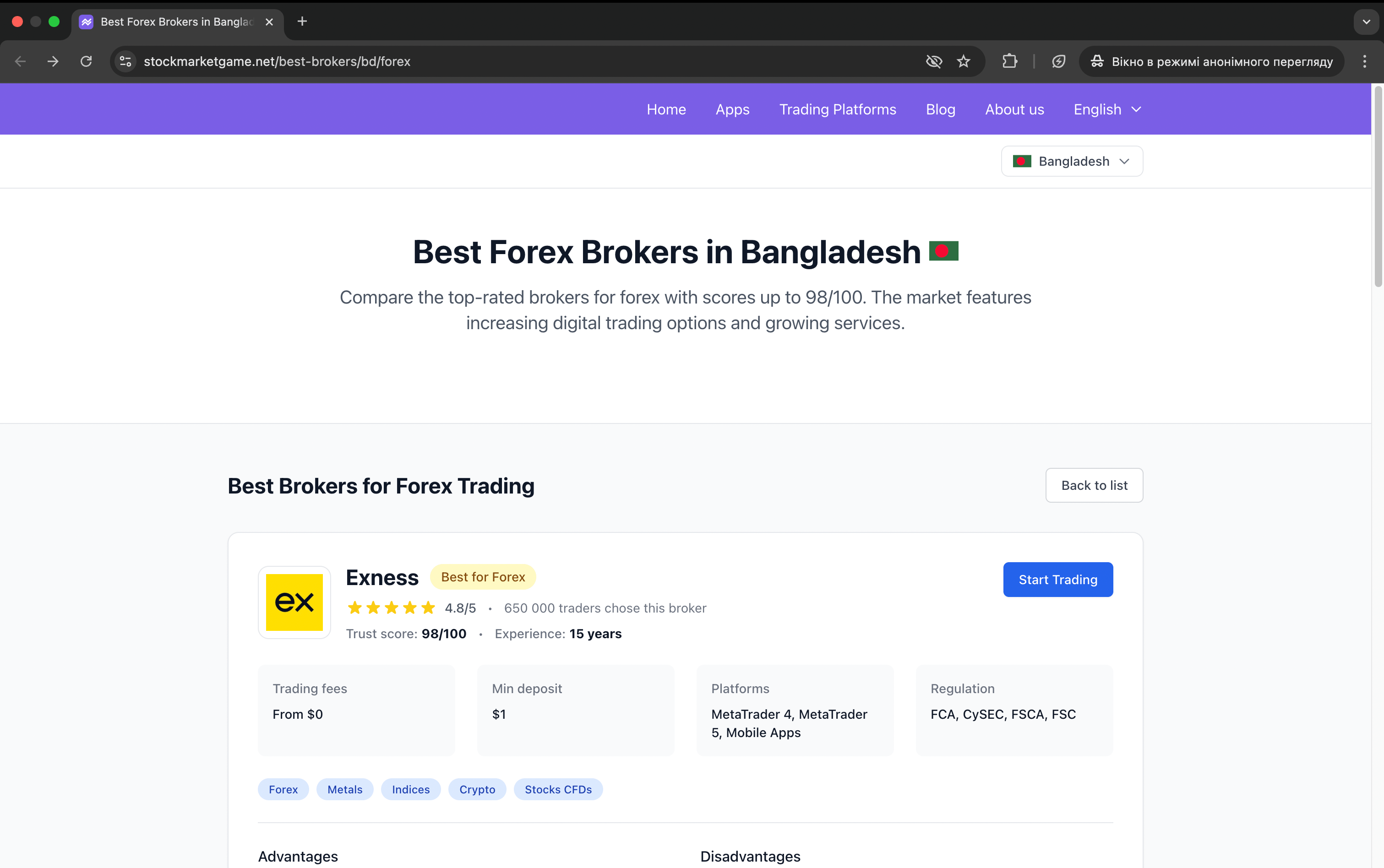This screenshot has width=1384, height=868.
Task: Click the Bangladesh flag next to the heading
Action: pos(943,251)
